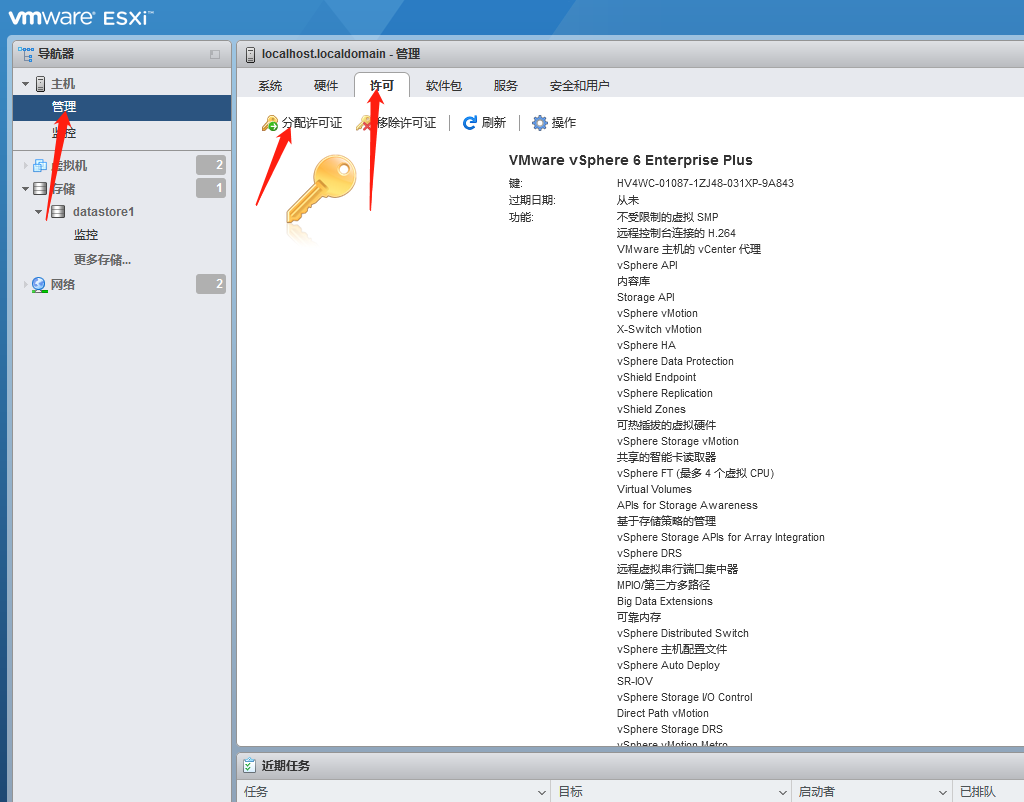Click the host icon next to localhost.localdomain title
This screenshot has width=1024, height=802.
(250, 54)
